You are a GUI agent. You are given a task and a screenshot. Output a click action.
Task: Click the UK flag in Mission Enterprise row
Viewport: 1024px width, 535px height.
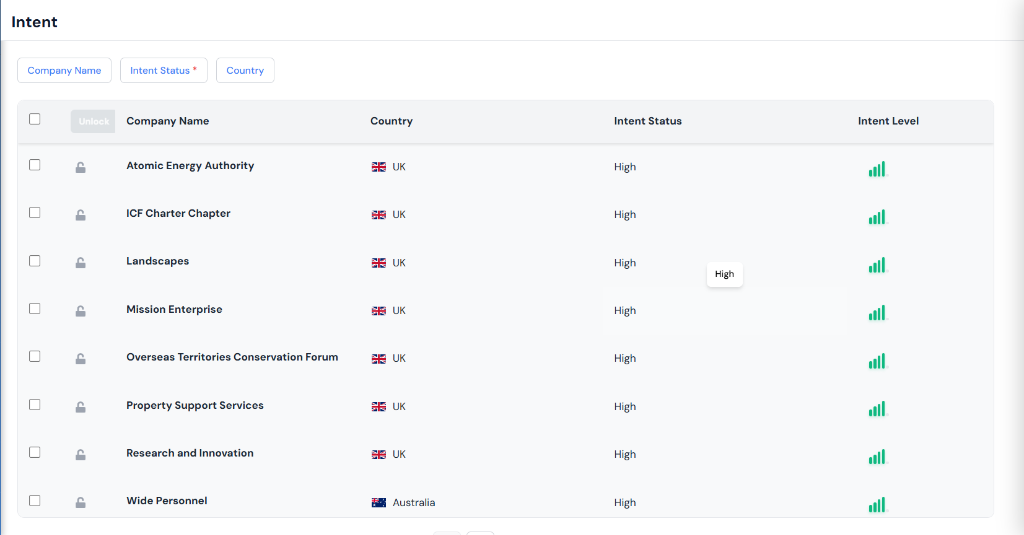click(379, 311)
